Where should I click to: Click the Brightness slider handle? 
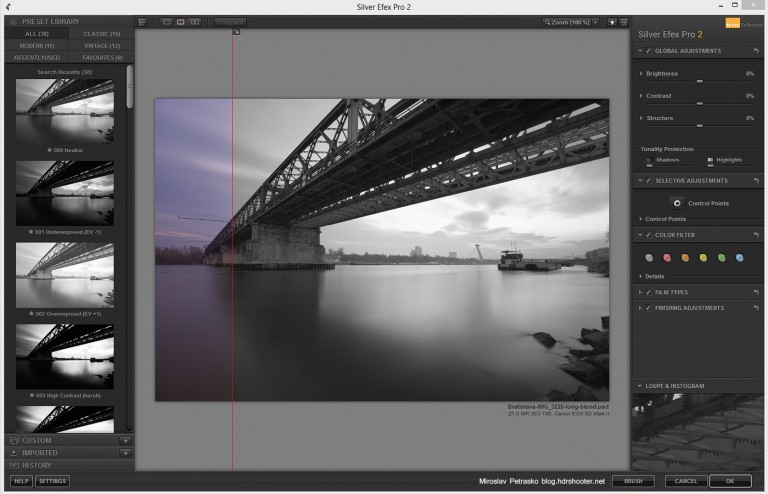coord(700,81)
